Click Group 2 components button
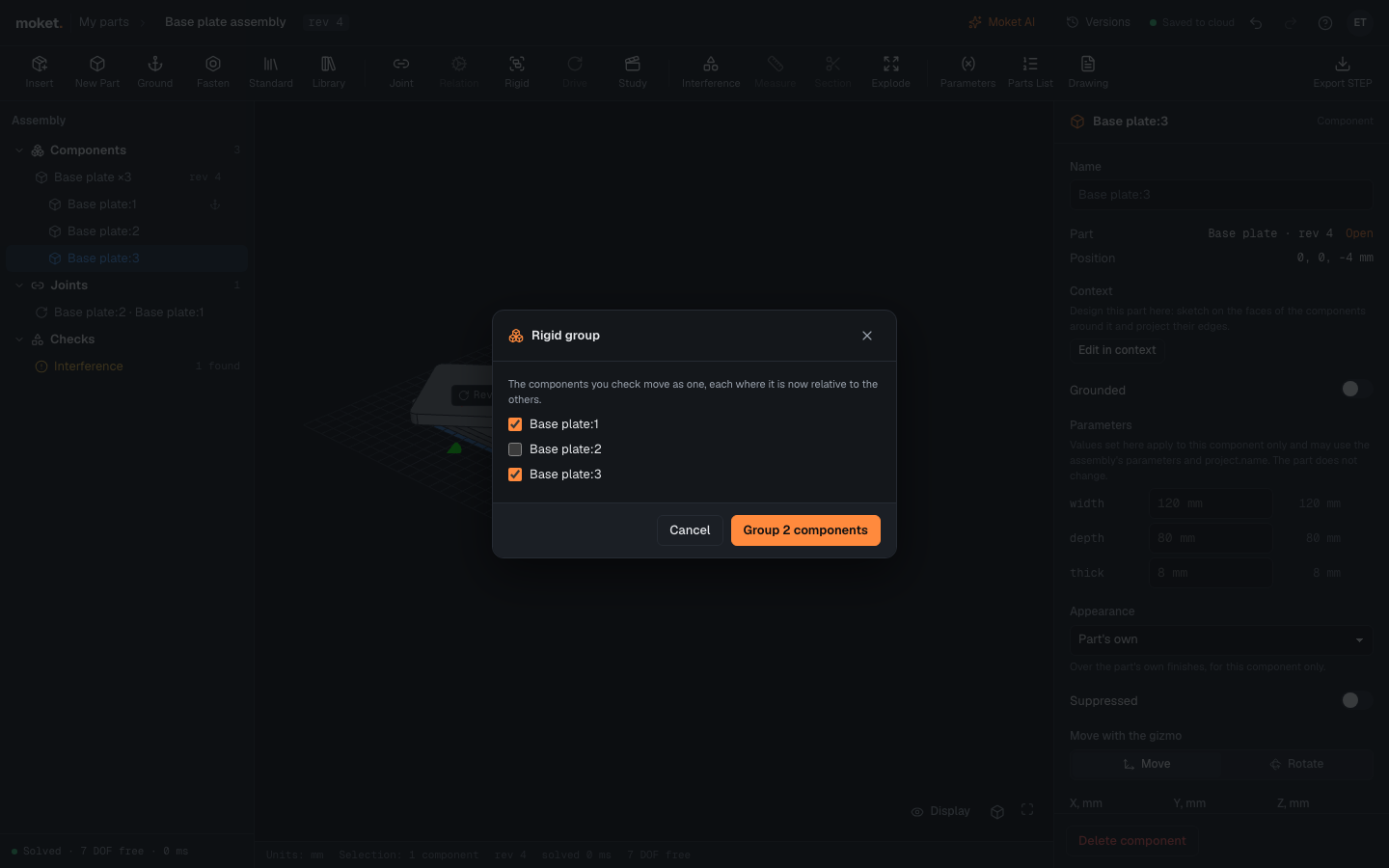 (805, 530)
